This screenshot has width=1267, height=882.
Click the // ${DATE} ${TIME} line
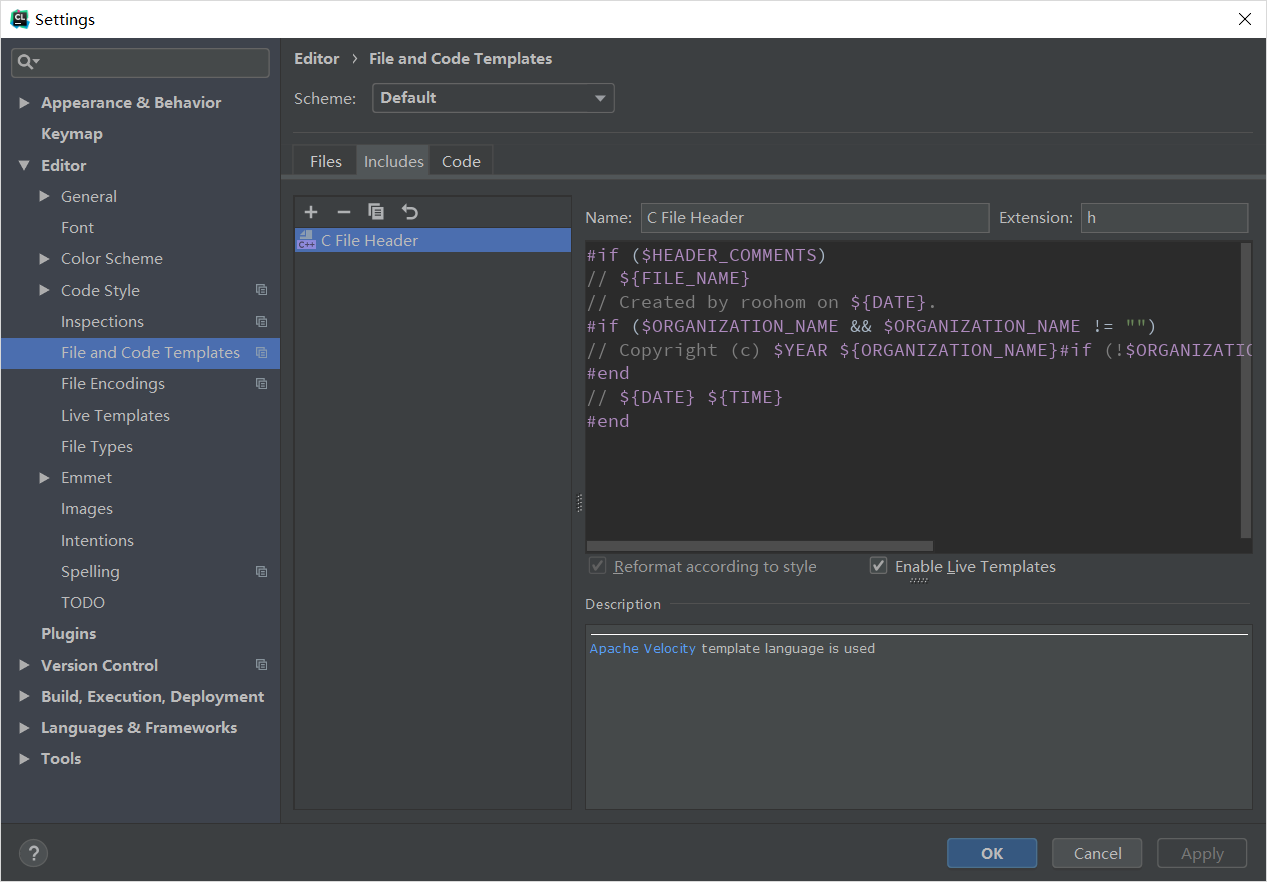(685, 397)
